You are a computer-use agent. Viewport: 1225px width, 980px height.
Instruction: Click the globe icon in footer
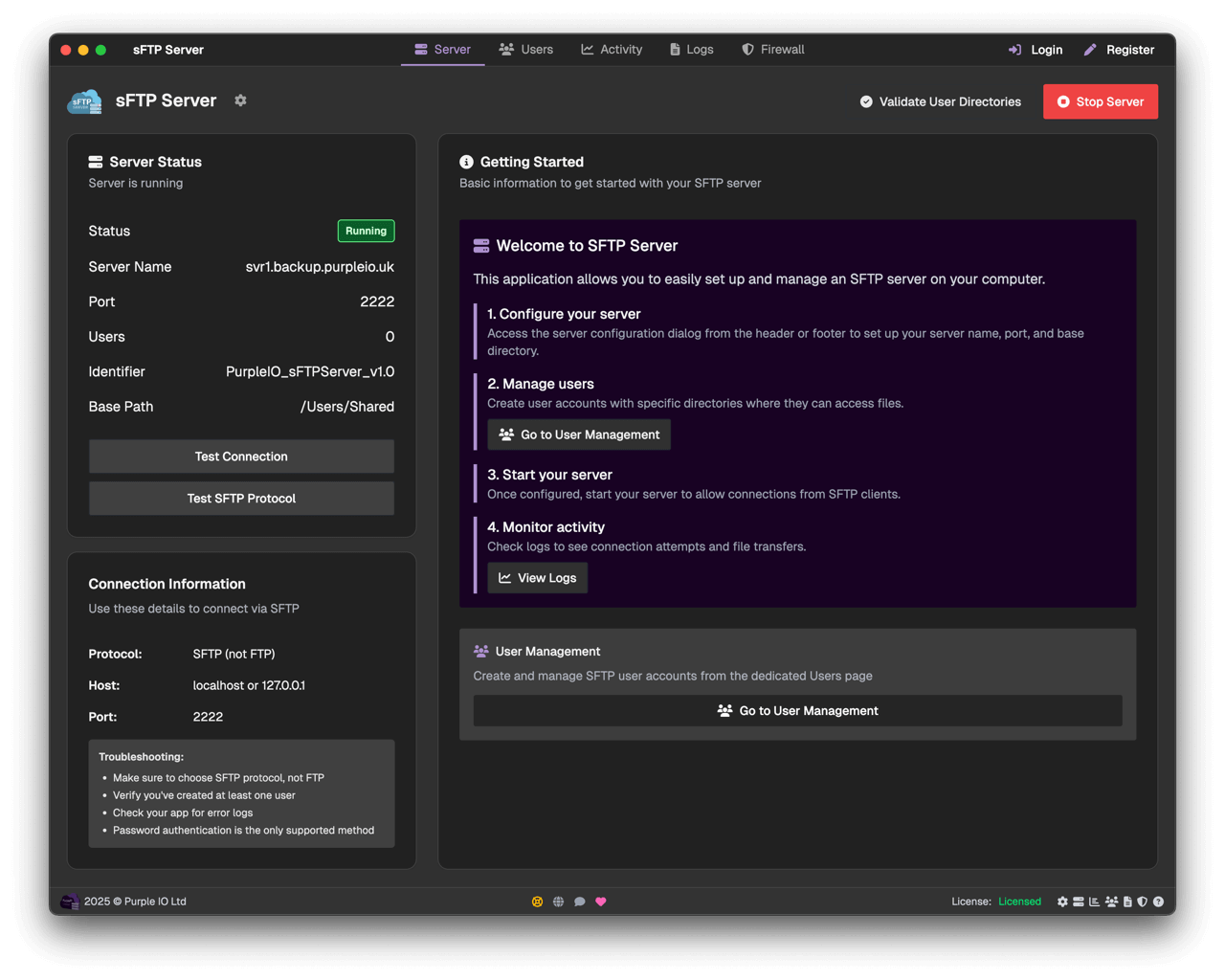click(x=559, y=902)
